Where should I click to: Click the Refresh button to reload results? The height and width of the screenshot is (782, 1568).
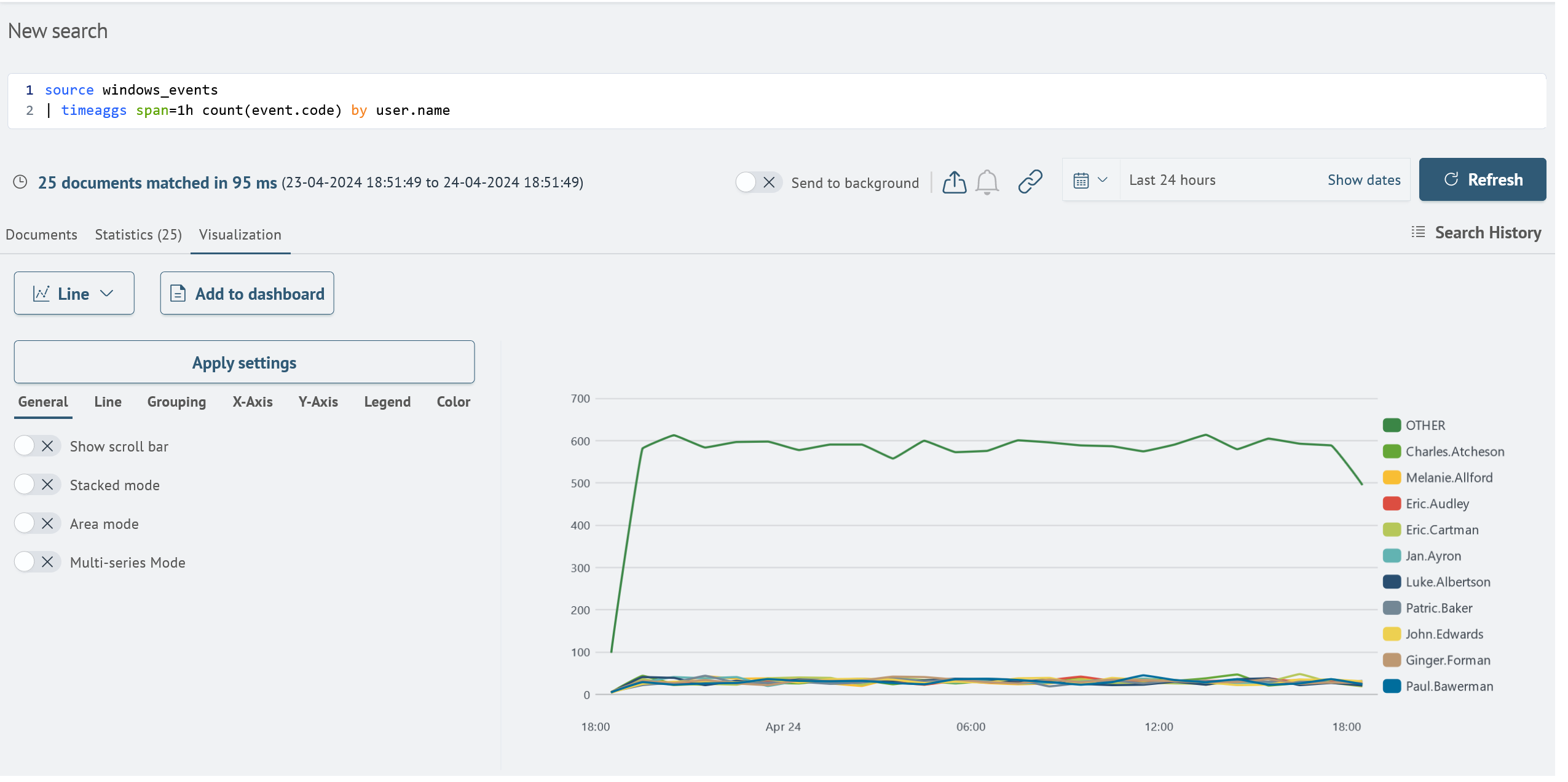pyautogui.click(x=1483, y=179)
